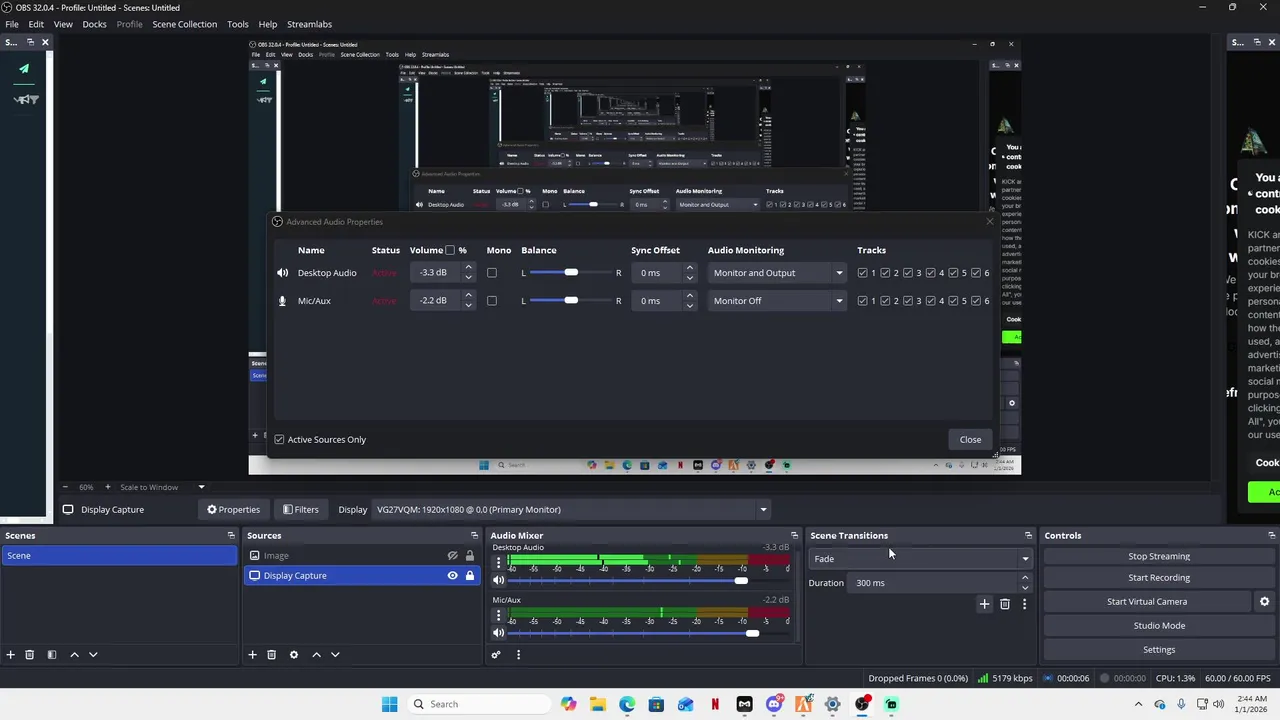This screenshot has height=720, width=1280.
Task: Open the Docks menu
Action: point(94,24)
